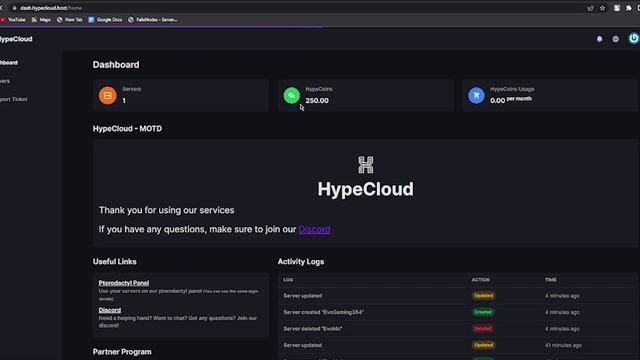The image size is (640, 360).
Task: Click the 0.00 per month usage value
Action: (511, 100)
